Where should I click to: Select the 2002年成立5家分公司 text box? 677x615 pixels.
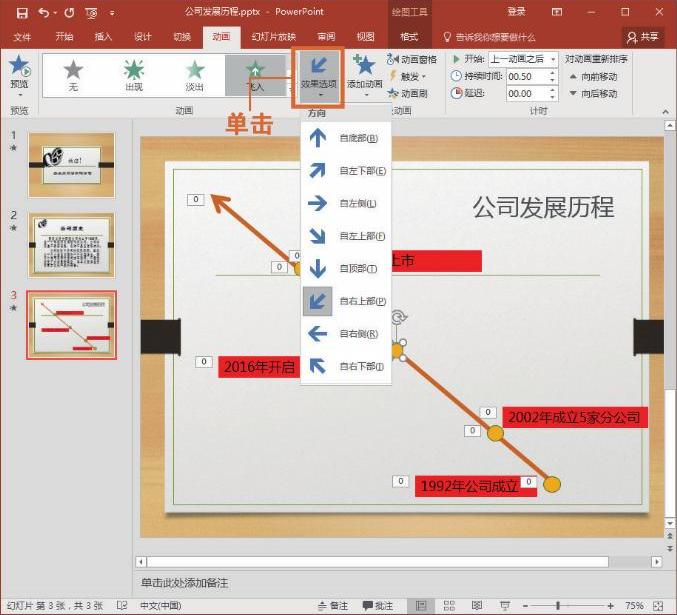coord(575,417)
